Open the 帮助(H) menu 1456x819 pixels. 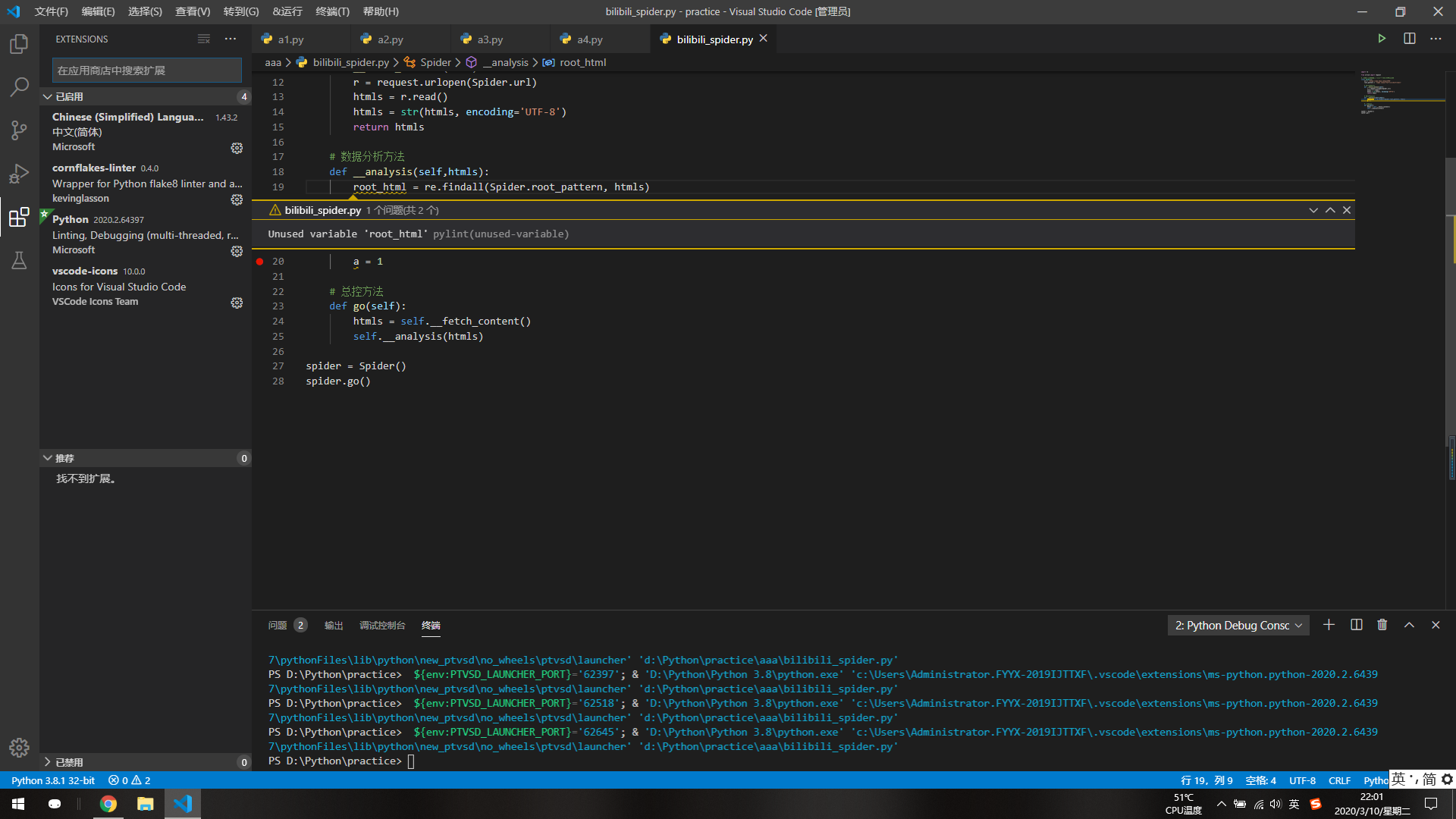tap(381, 11)
